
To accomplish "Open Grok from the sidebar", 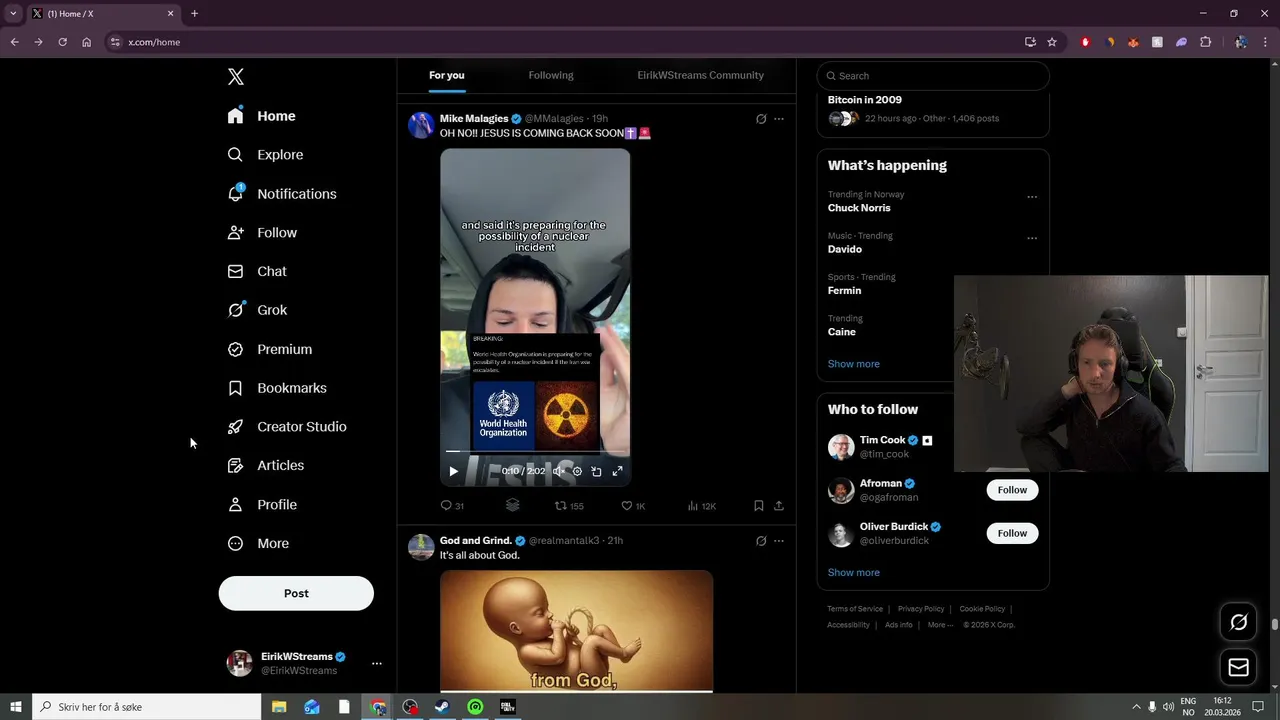I will click(257, 310).
